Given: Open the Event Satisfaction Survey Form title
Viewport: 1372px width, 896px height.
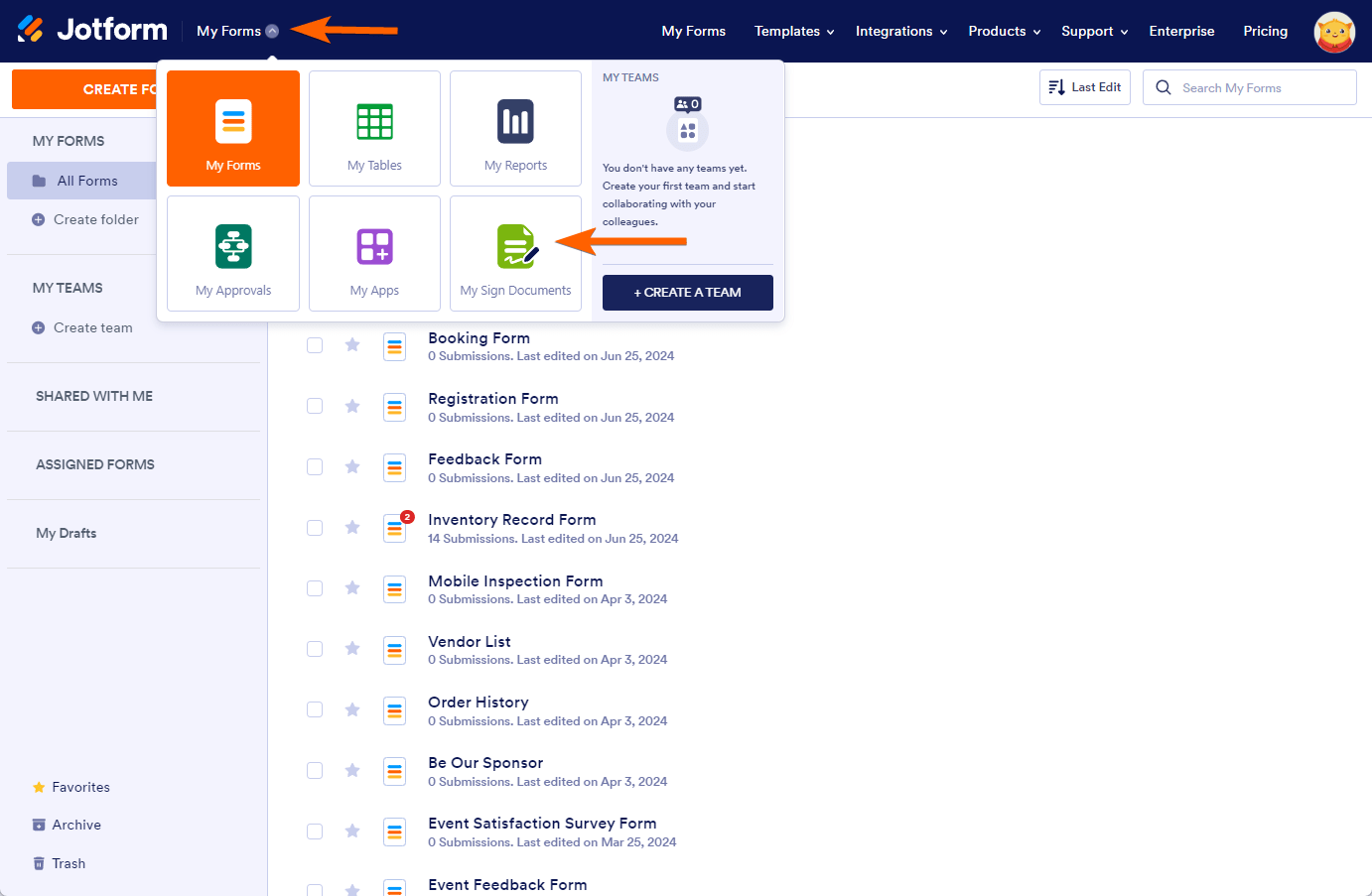Looking at the screenshot, I should 542,824.
